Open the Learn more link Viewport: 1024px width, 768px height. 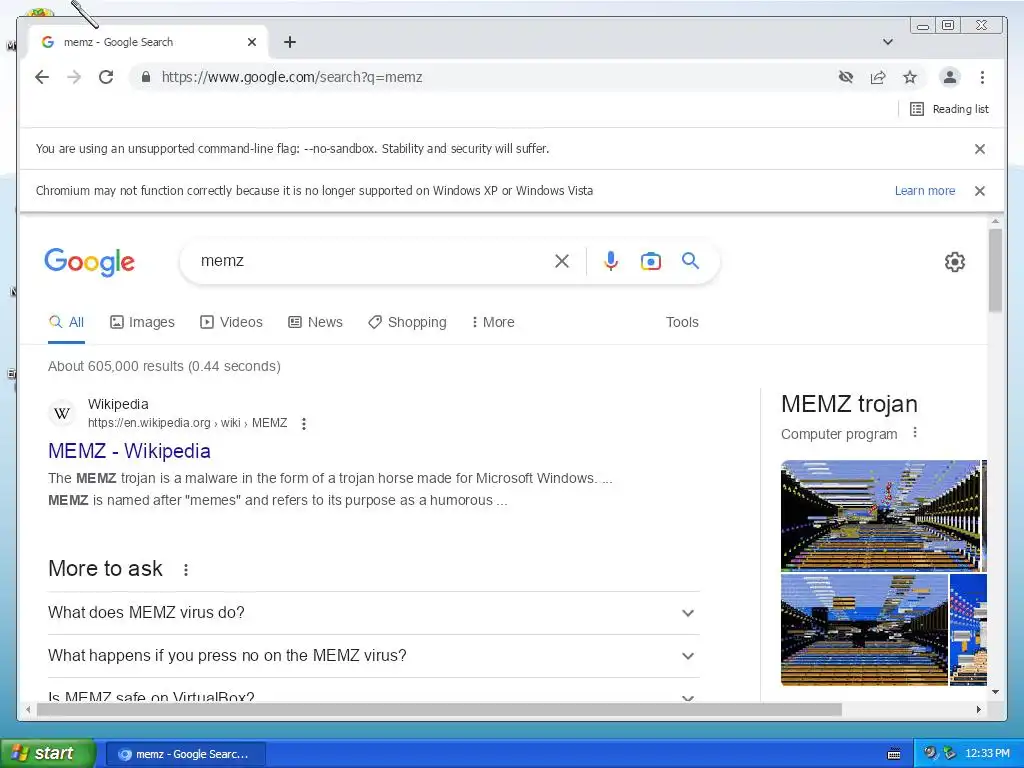coord(925,191)
